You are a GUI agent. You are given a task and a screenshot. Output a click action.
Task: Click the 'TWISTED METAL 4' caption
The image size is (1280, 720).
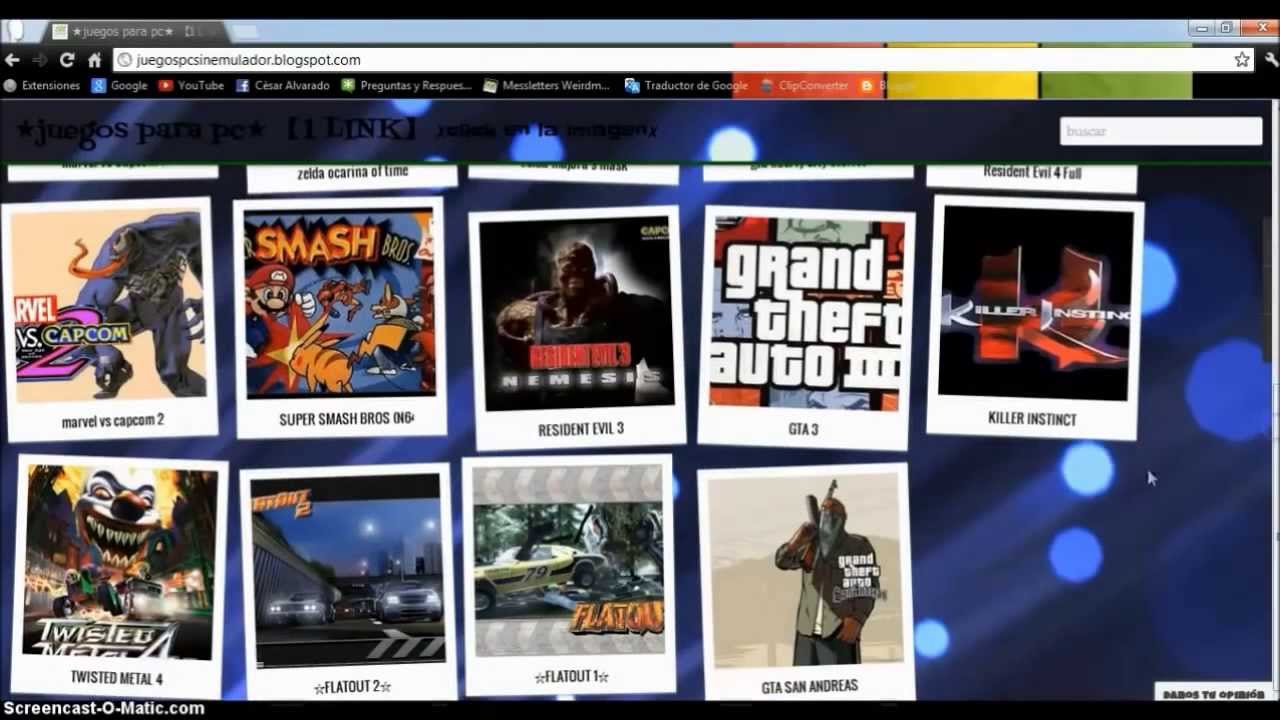coord(116,678)
